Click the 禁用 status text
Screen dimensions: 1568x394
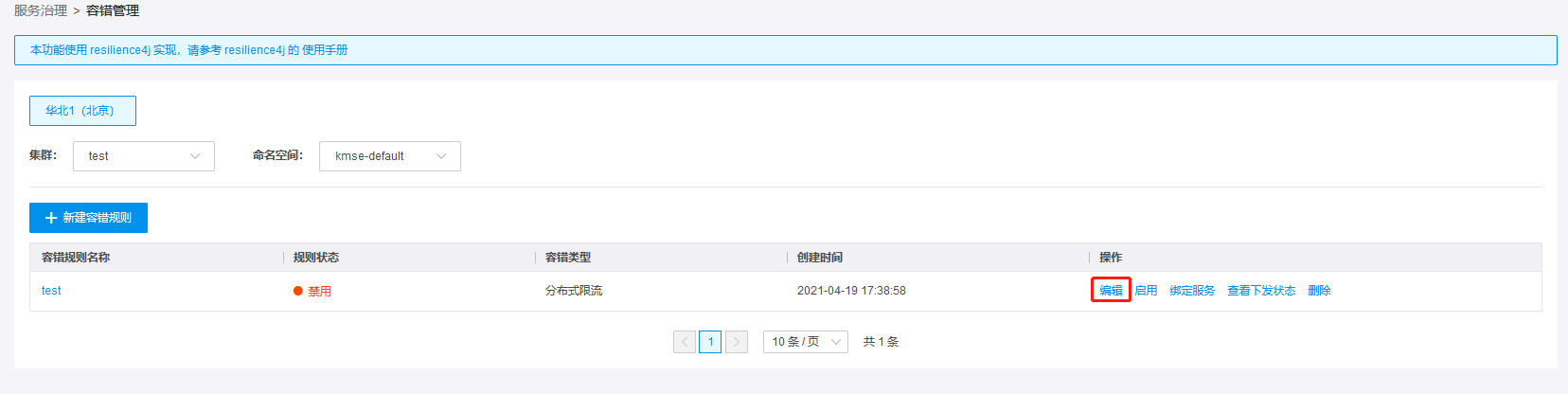click(319, 292)
